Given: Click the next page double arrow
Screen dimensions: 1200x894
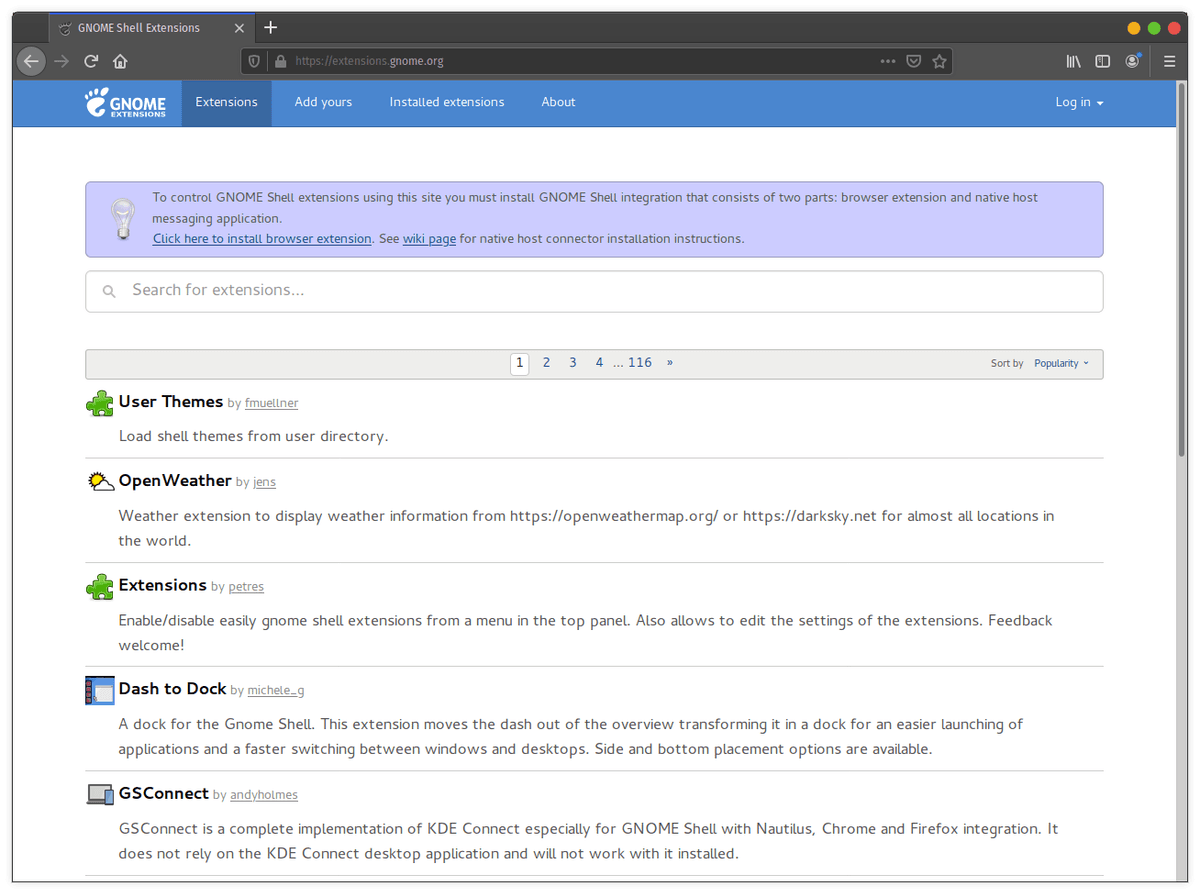Looking at the screenshot, I should pos(670,363).
